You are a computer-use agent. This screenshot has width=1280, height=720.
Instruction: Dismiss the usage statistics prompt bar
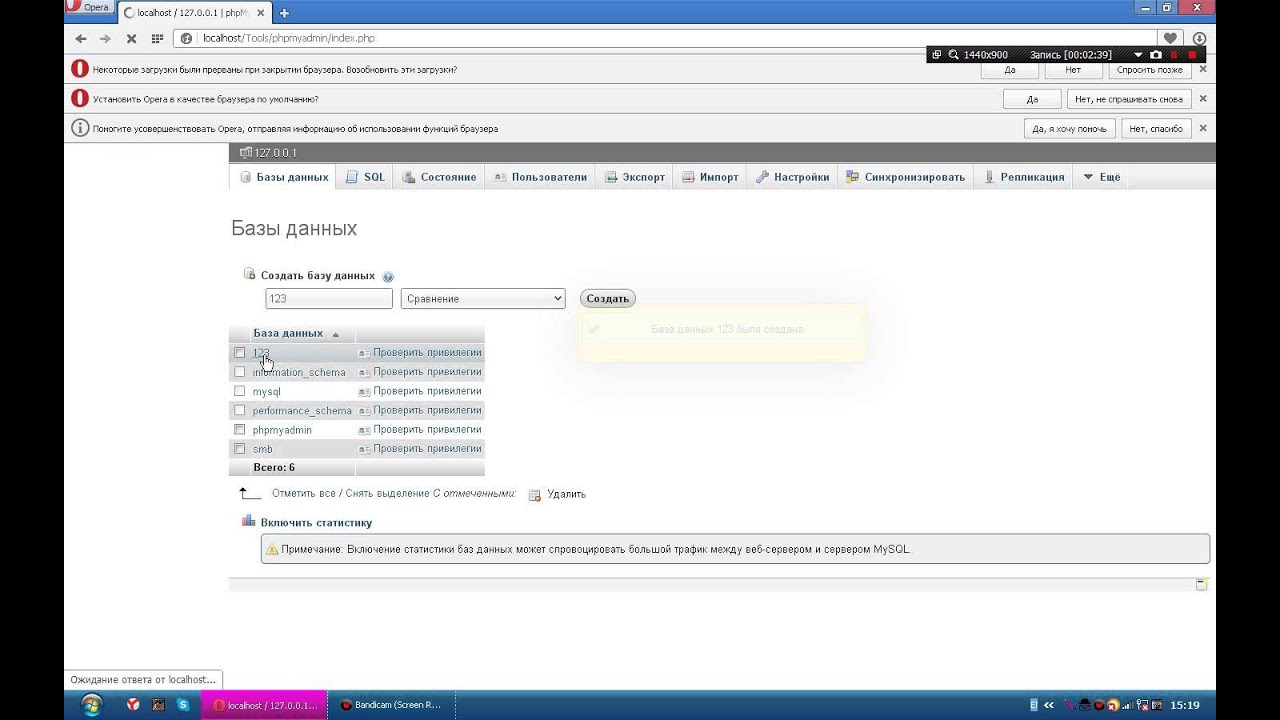(x=1203, y=128)
